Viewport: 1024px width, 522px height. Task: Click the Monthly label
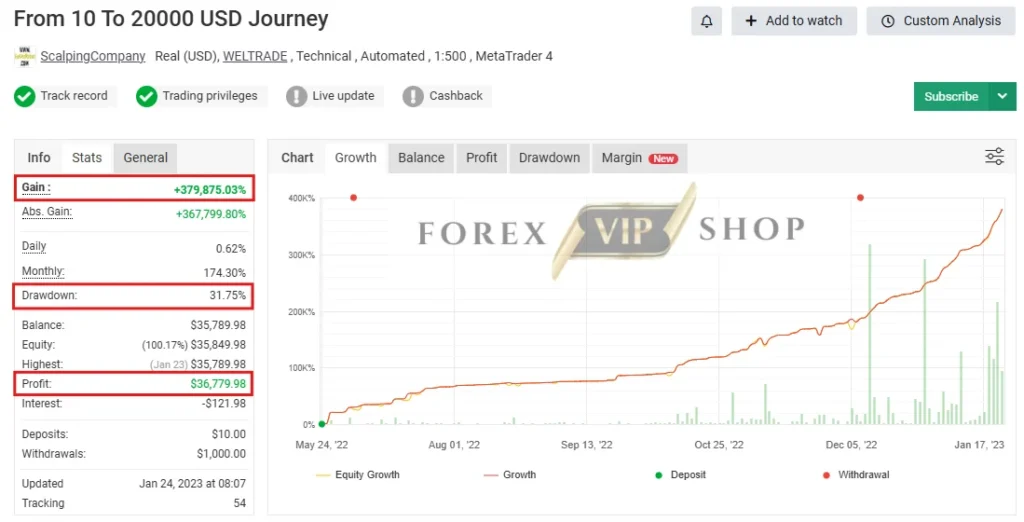[43, 271]
